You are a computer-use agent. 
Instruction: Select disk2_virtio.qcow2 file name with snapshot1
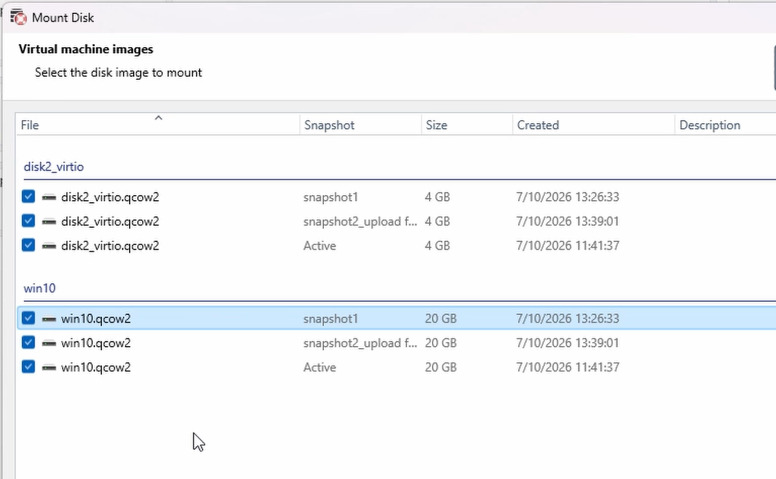click(110, 197)
